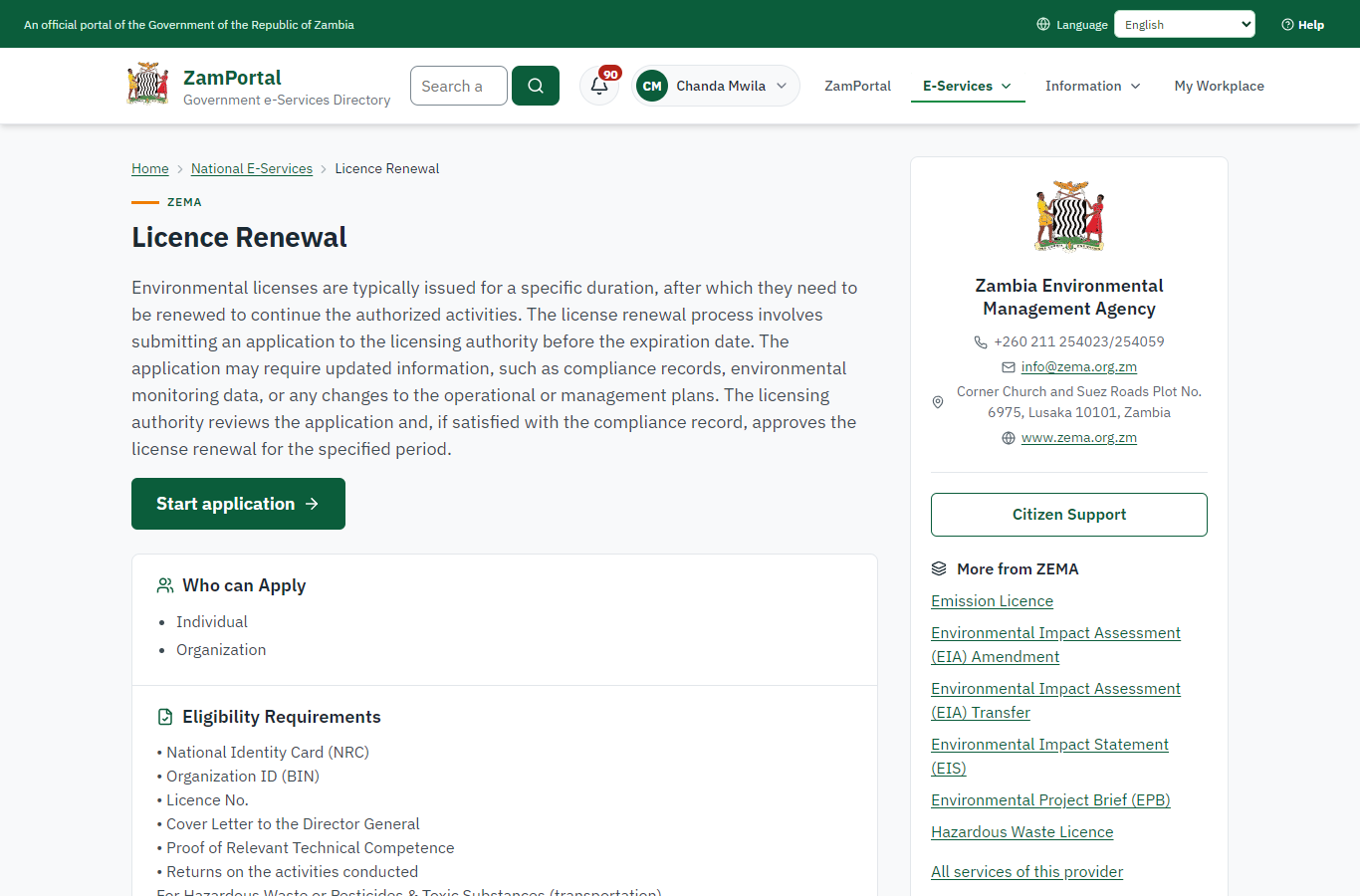Go to the ZamPortal nav item
The width and height of the screenshot is (1360, 896).
[857, 87]
